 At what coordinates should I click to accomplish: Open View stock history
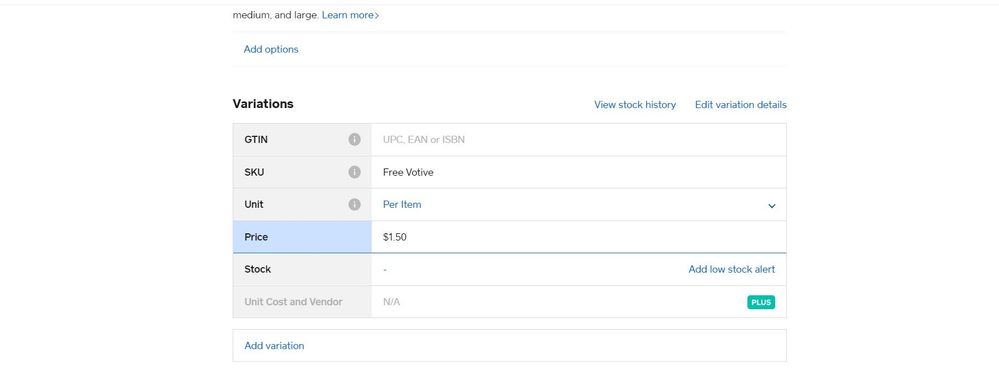(x=635, y=104)
